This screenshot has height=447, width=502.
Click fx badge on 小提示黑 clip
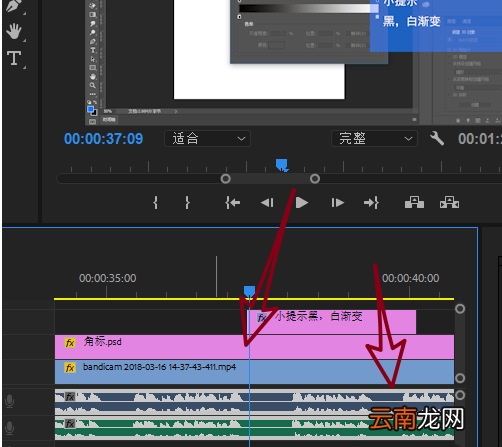262,317
